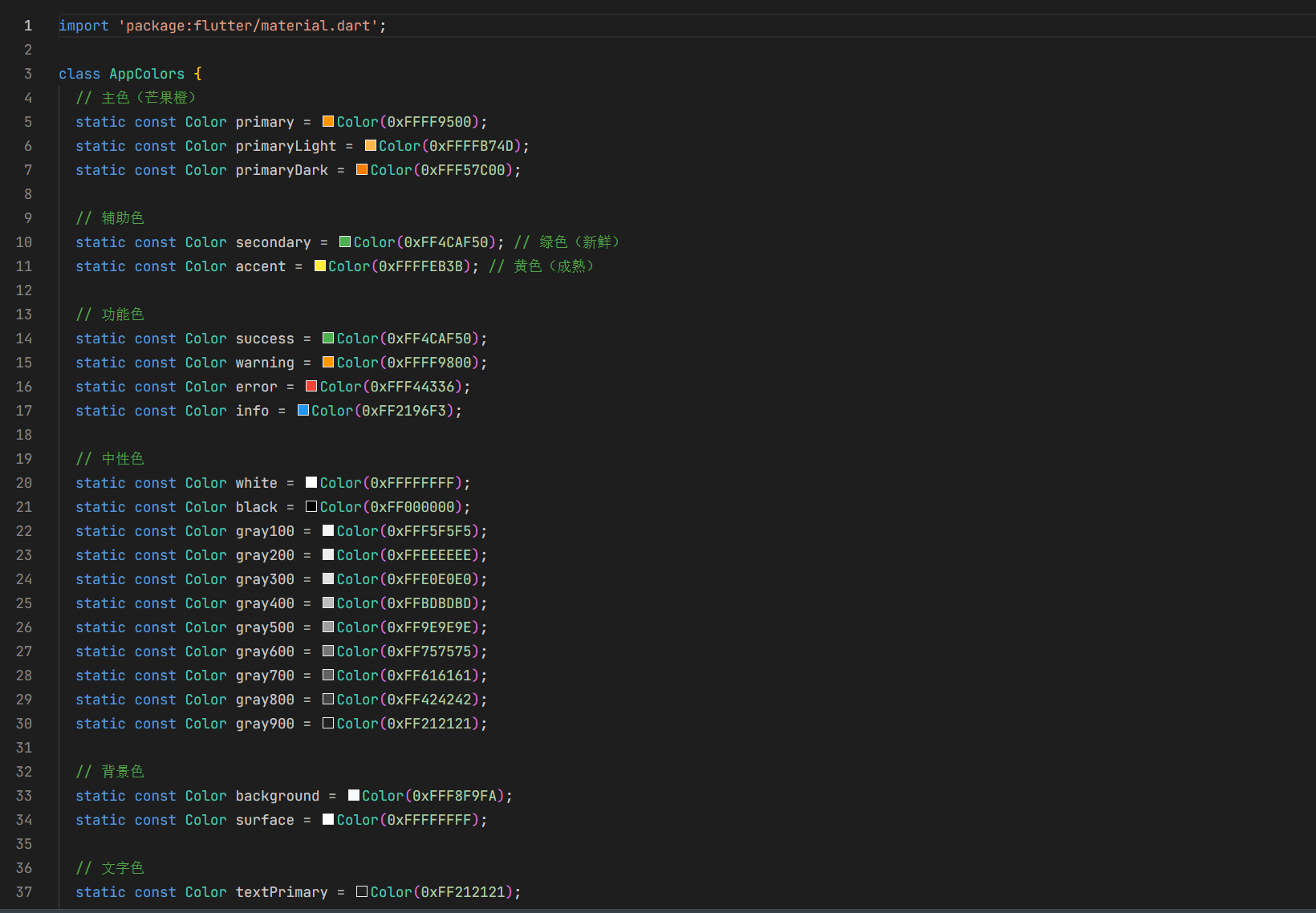Click the comment '// 文字色'
This screenshot has width=1316, height=913.
tap(110, 868)
